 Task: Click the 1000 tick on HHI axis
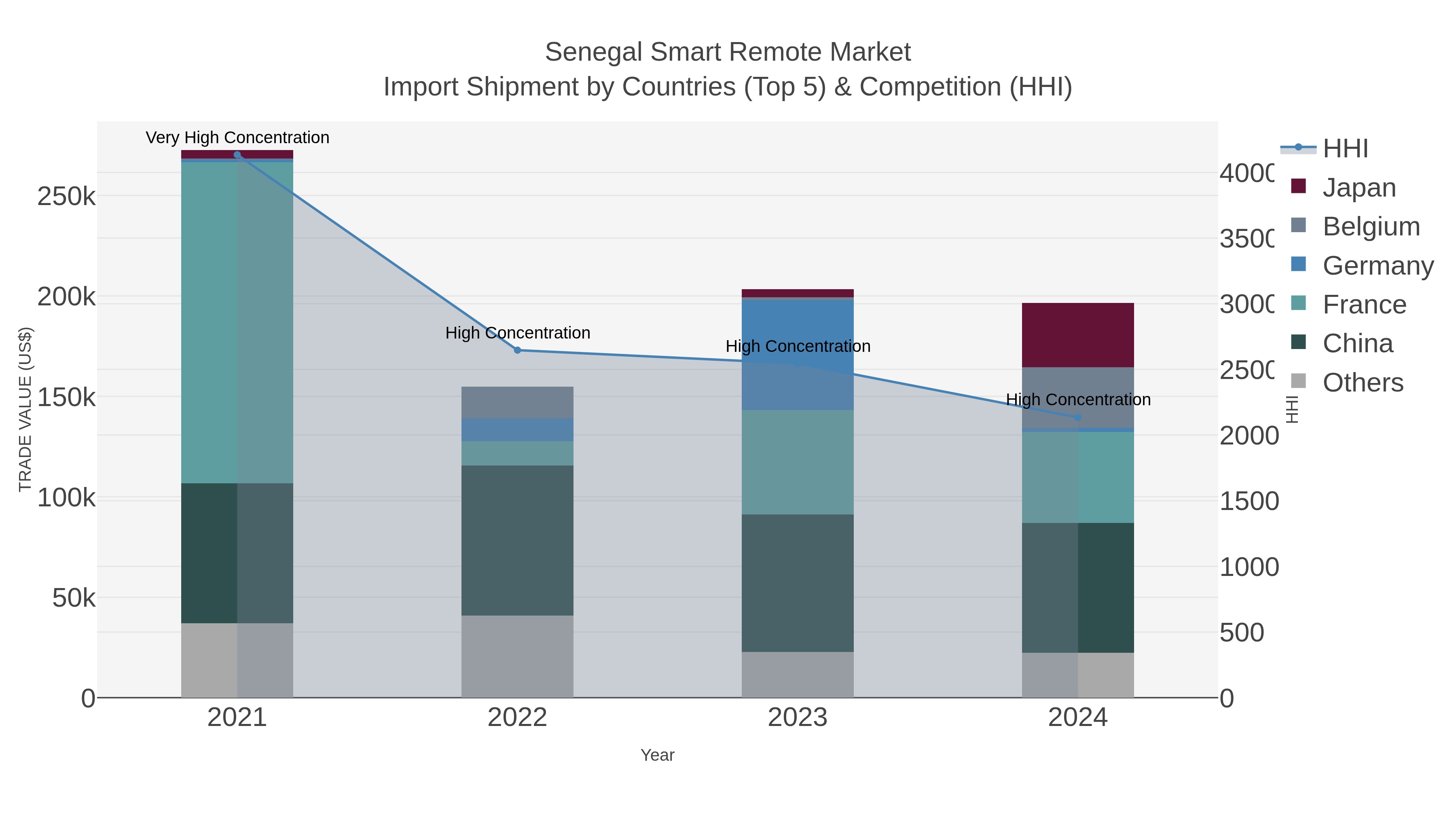pyautogui.click(x=1250, y=567)
